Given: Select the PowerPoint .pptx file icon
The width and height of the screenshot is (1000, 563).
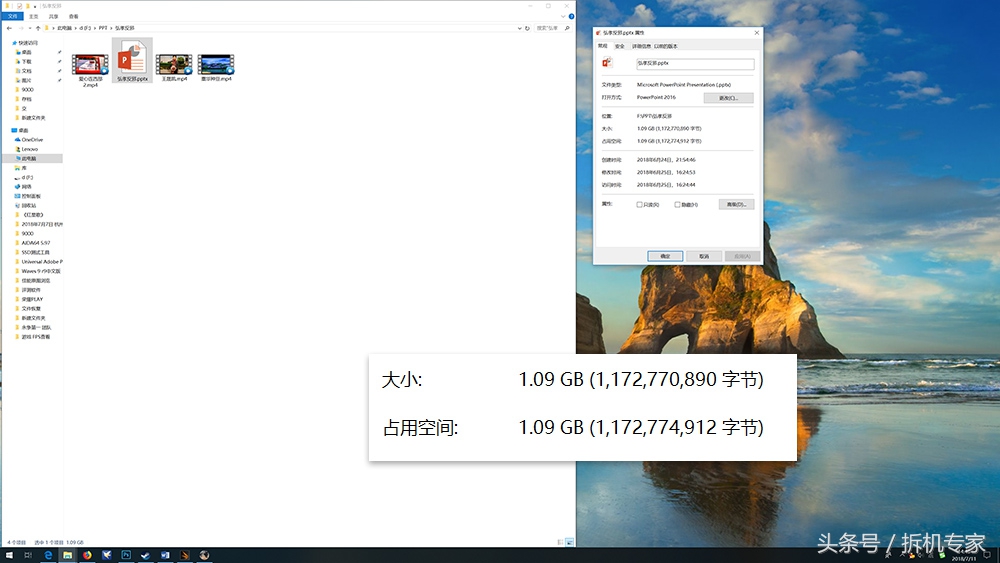Looking at the screenshot, I should 132,59.
